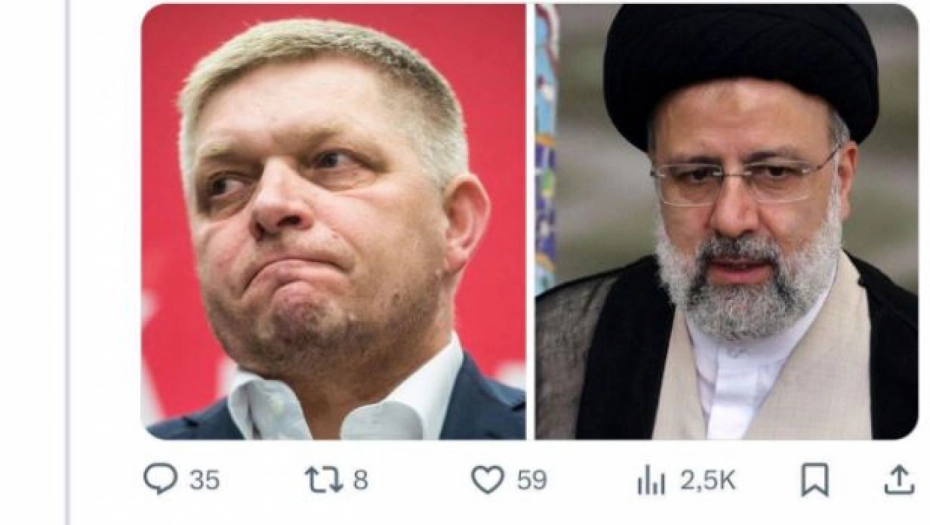Open view analytics via the bar chart icon

click(x=651, y=480)
